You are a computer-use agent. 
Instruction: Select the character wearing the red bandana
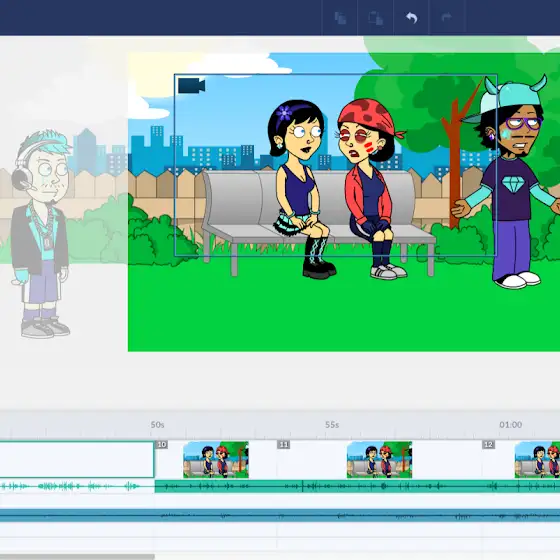coord(371,189)
